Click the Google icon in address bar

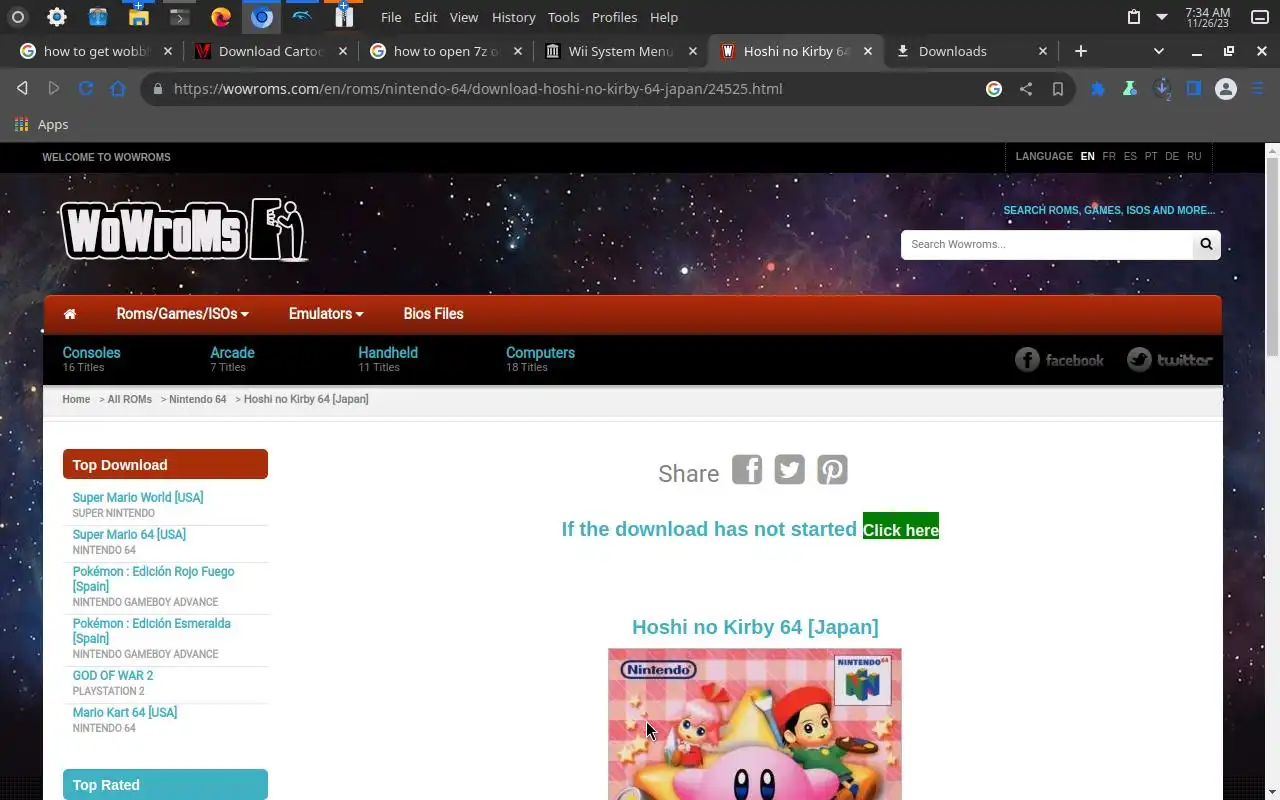pos(994,89)
